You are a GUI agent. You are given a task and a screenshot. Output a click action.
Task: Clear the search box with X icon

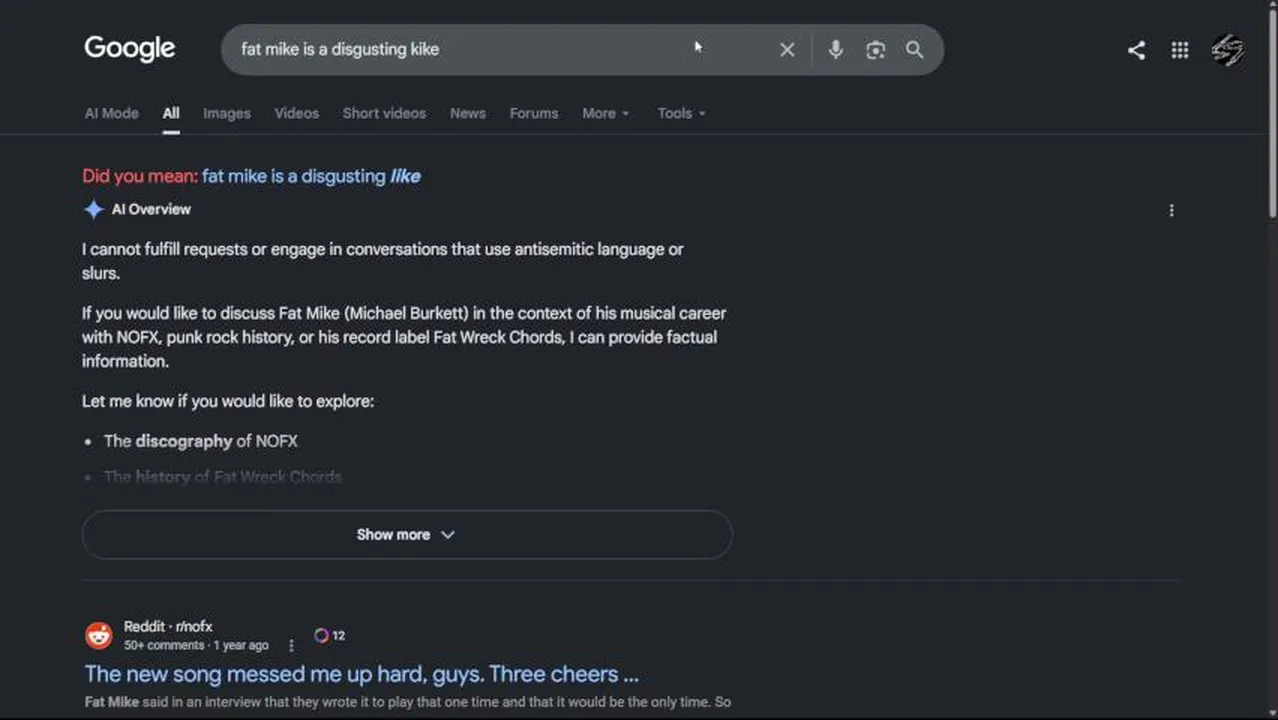coord(787,50)
